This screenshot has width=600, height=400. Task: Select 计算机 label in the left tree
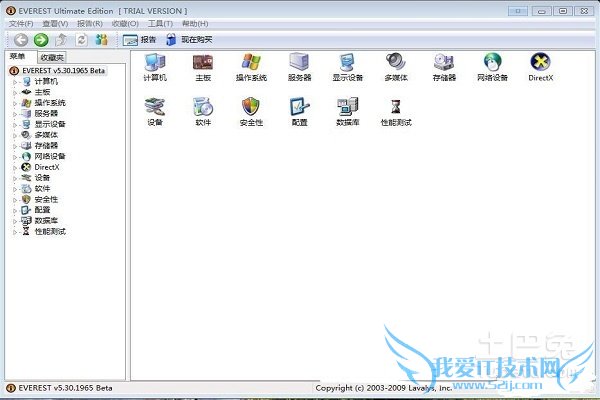pos(46,82)
